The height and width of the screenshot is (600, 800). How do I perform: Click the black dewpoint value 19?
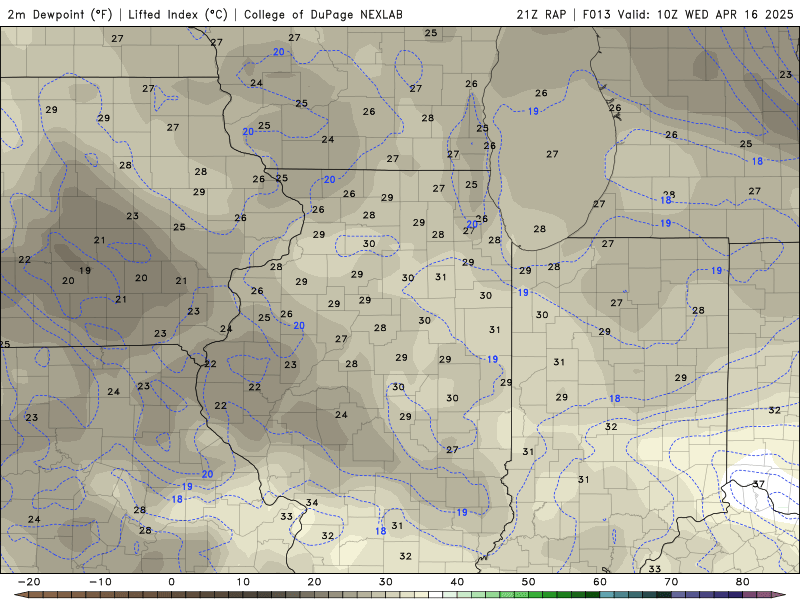(x=85, y=270)
